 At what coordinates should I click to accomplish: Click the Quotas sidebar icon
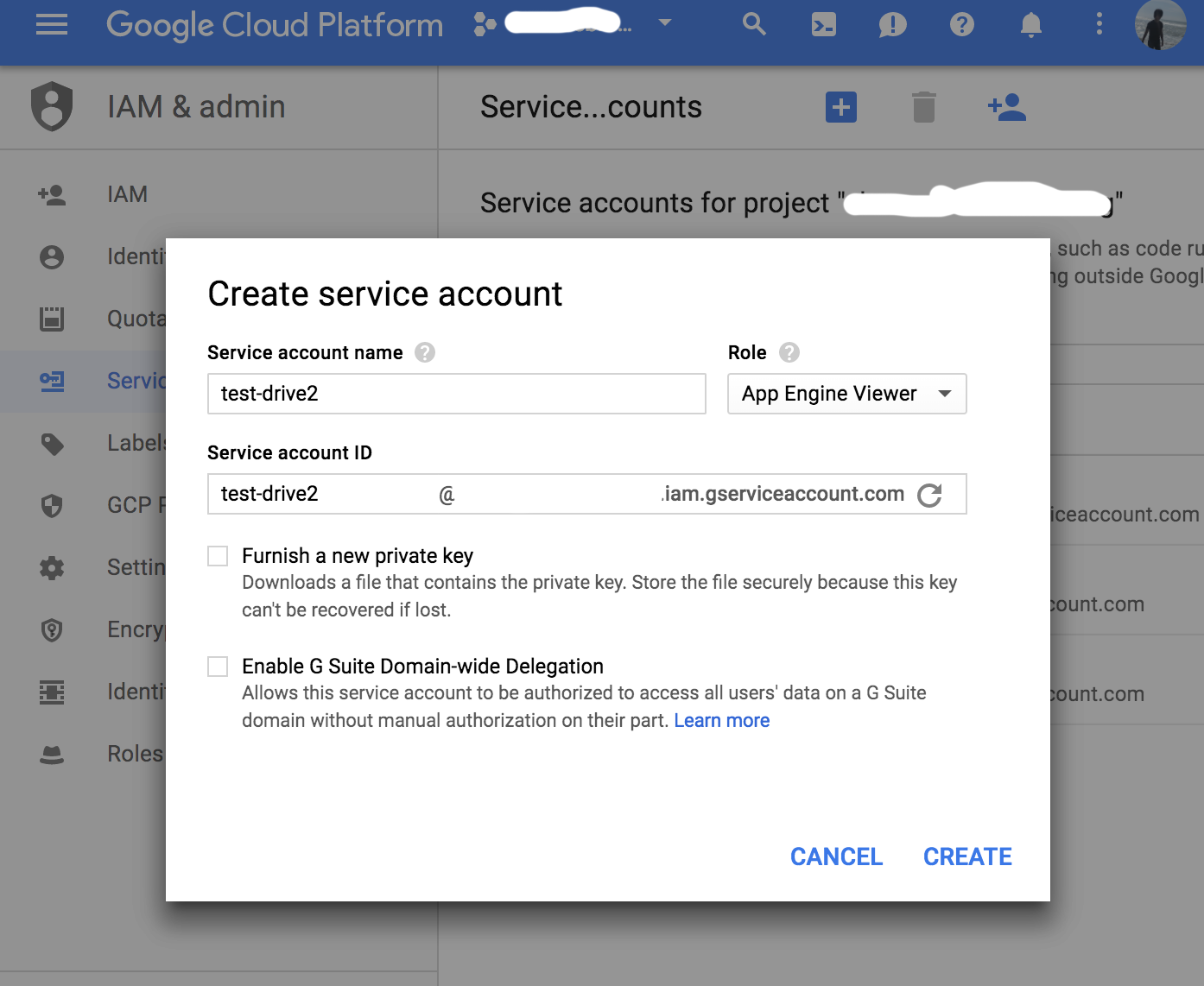52,319
